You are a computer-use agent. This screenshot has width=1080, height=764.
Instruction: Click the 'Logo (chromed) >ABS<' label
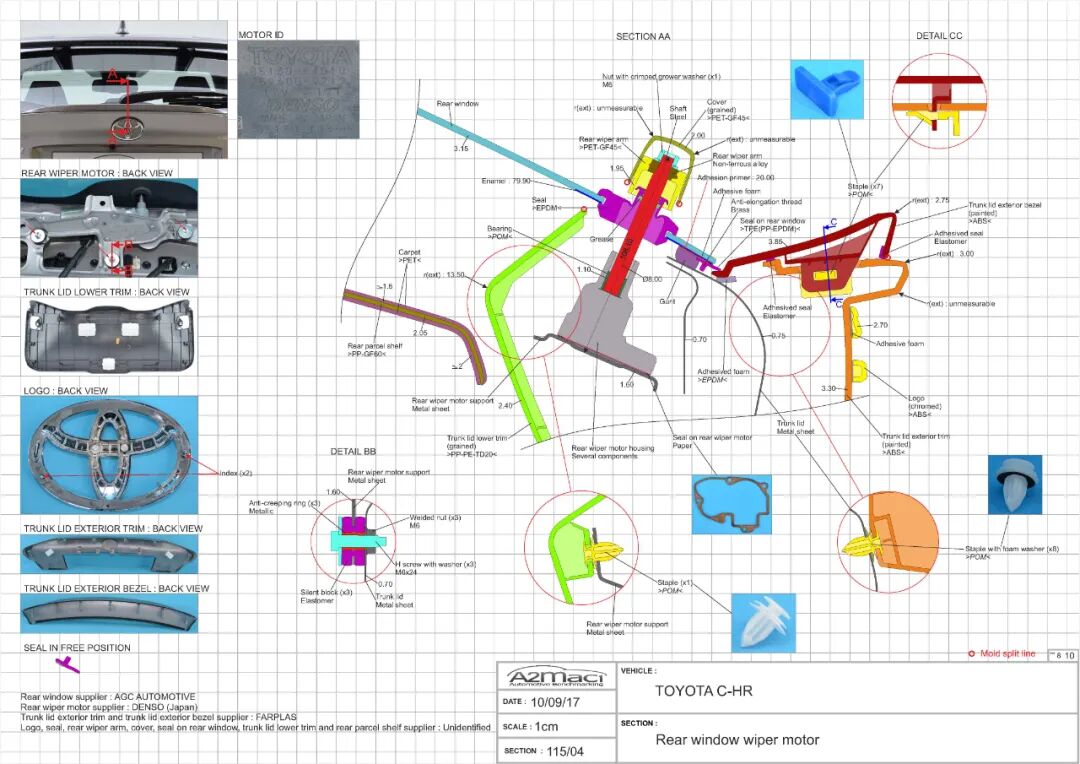point(924,406)
